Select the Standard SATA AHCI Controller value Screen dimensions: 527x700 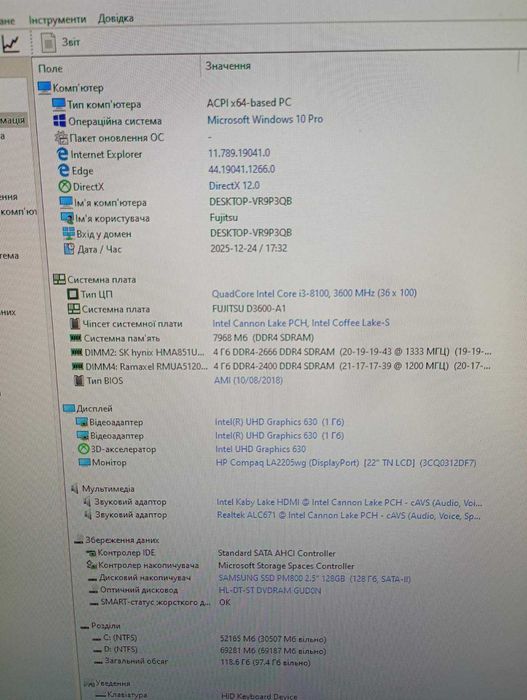(276, 553)
